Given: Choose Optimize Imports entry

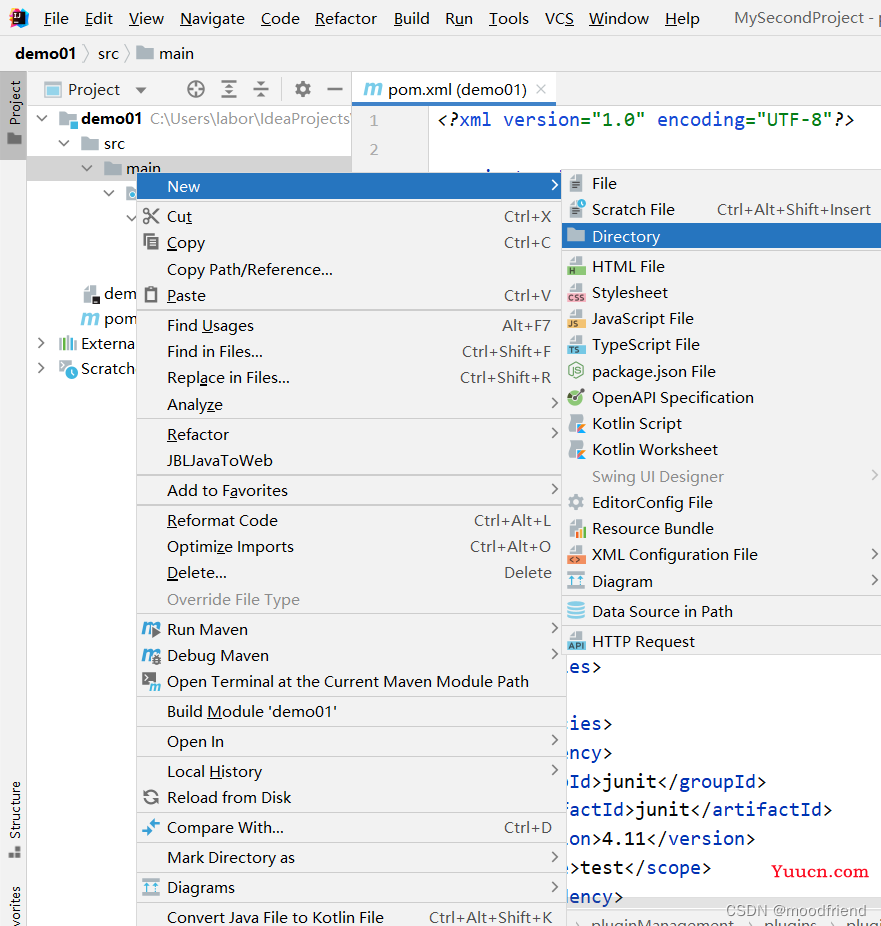Looking at the screenshot, I should click(348, 547).
